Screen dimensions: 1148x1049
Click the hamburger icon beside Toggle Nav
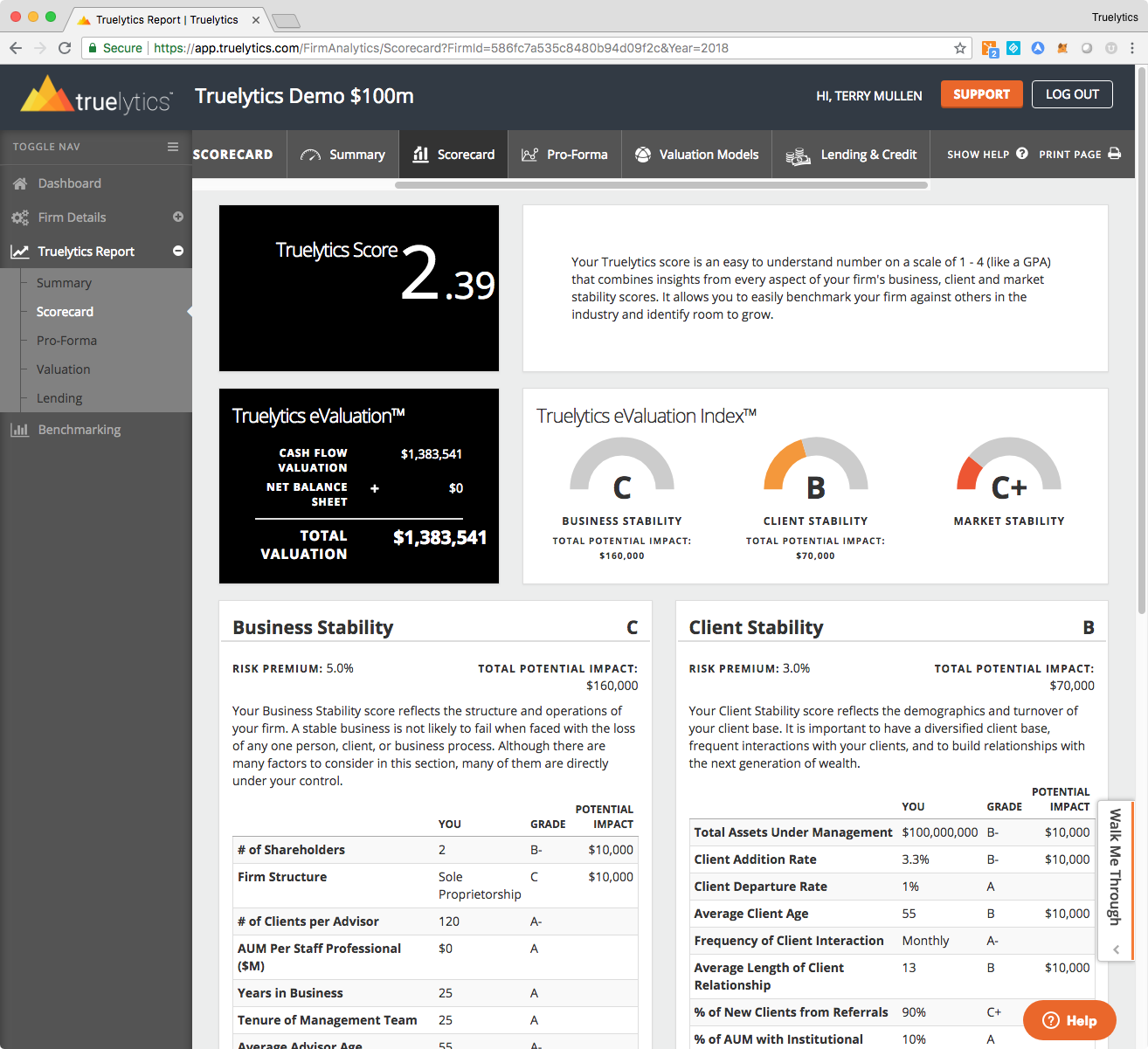(x=173, y=147)
